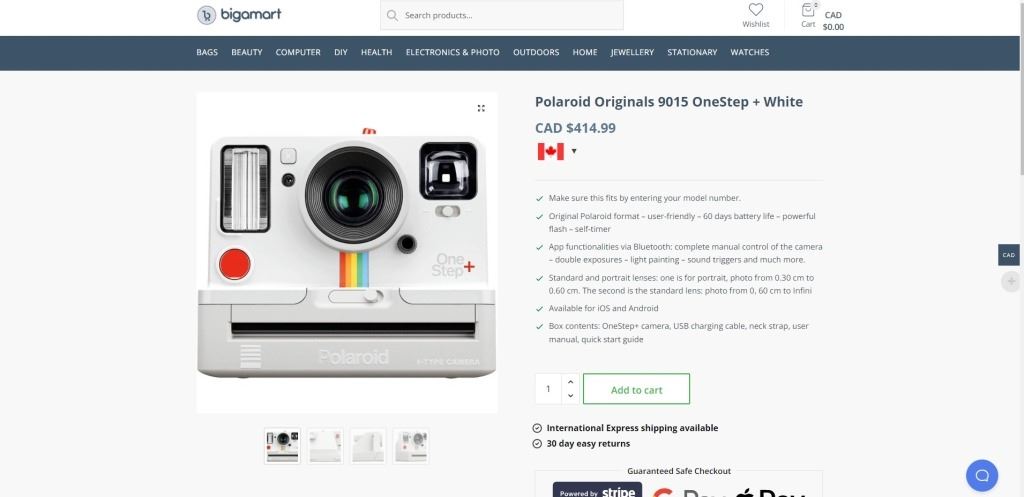Decrease quantity with the down arrow
The width and height of the screenshot is (1024, 497).
[570, 396]
